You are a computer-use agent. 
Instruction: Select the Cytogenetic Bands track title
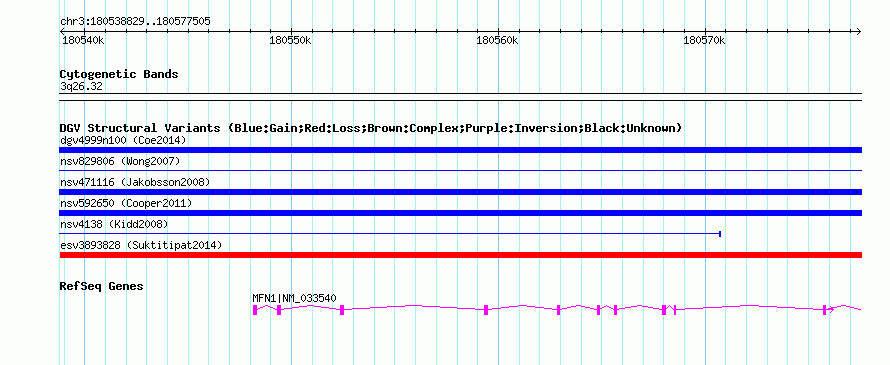119,74
